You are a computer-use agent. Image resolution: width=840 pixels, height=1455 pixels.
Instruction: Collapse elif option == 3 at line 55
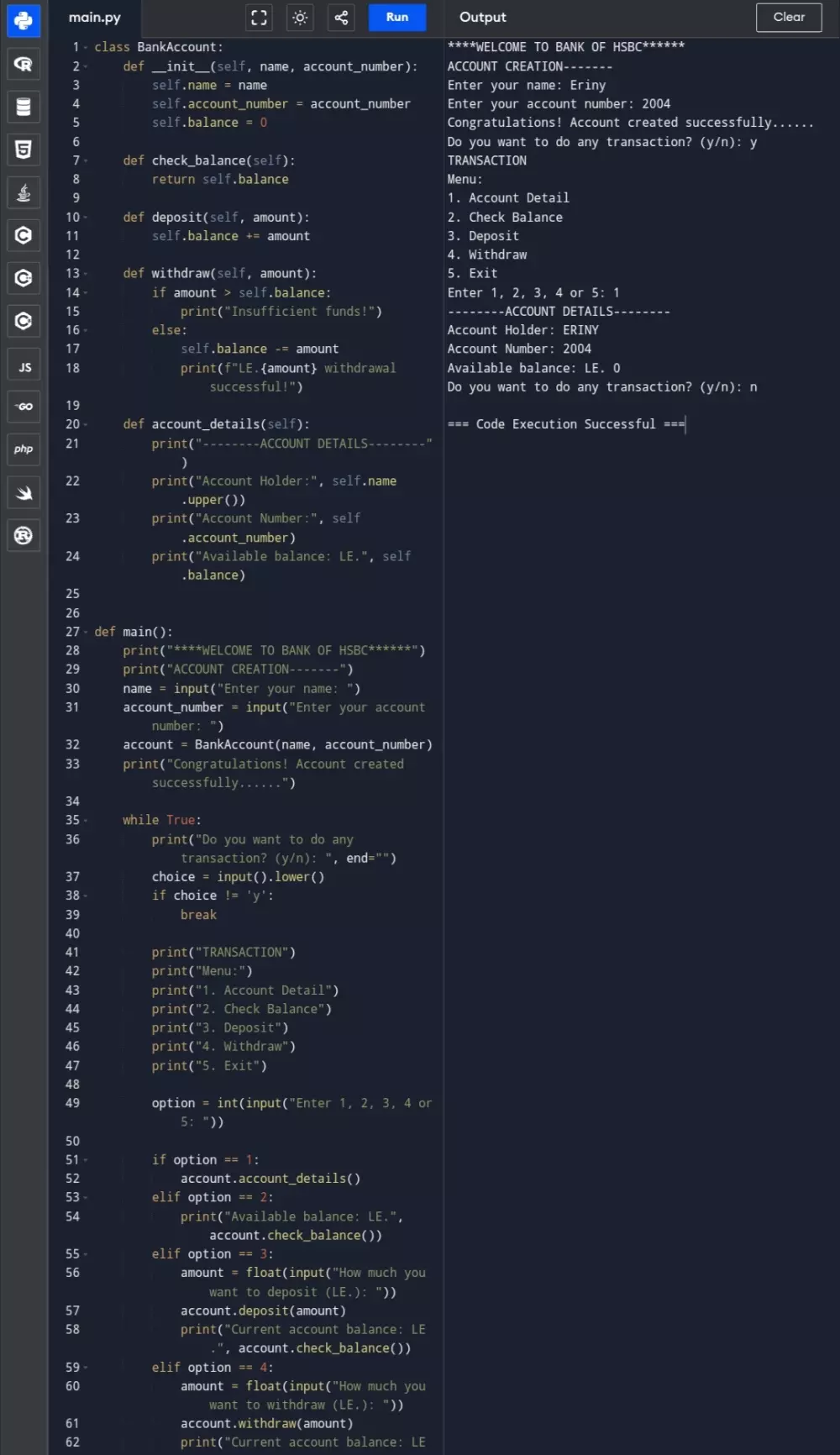pos(86,1254)
